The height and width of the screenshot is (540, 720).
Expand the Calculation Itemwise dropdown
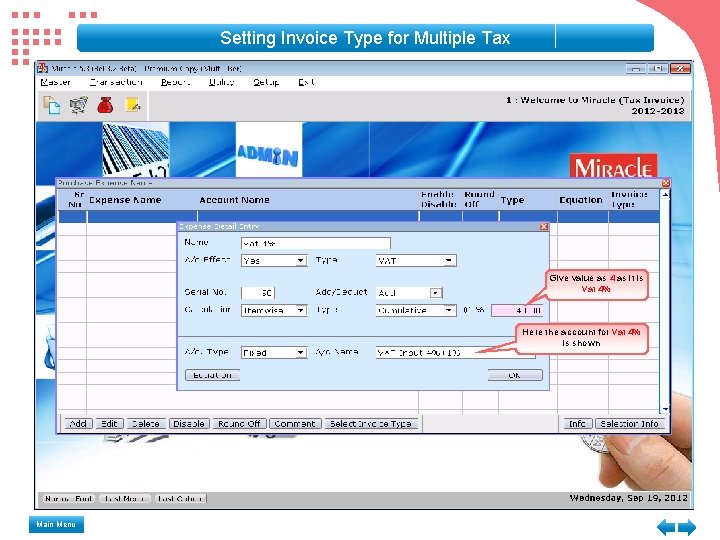click(x=301, y=310)
